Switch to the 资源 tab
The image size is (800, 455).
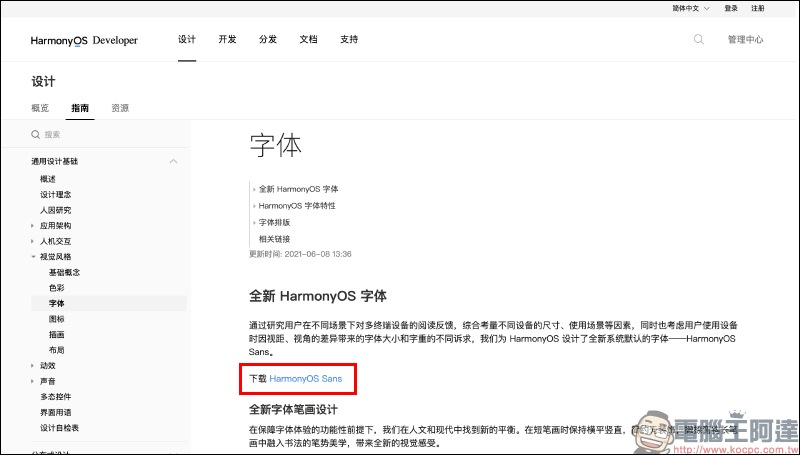pos(120,108)
